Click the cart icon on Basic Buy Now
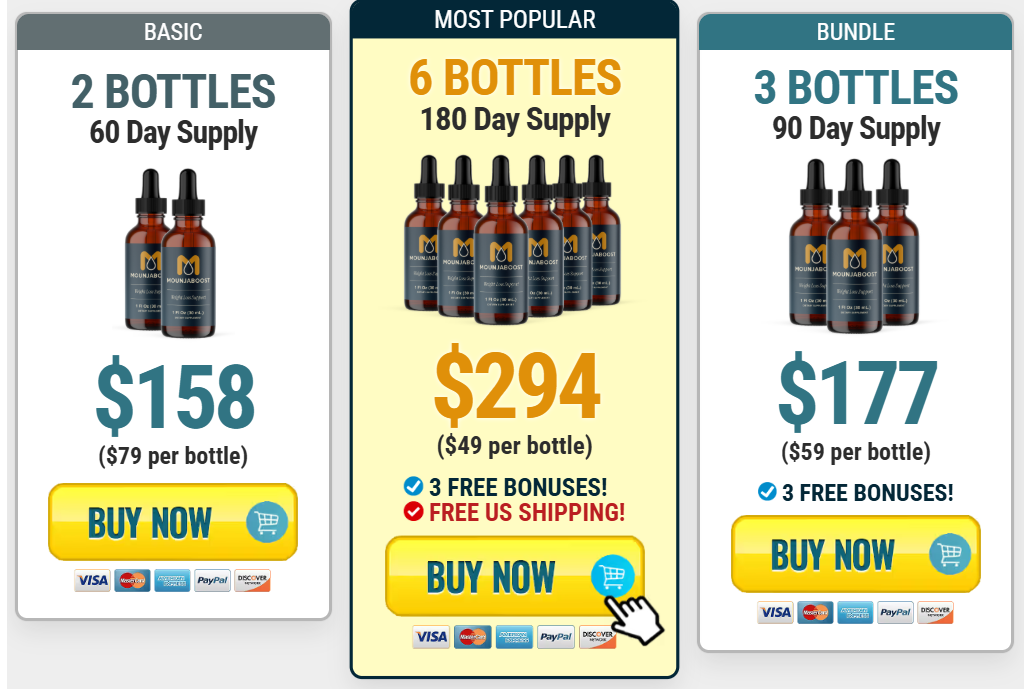The height and width of the screenshot is (689, 1024). [x=267, y=522]
